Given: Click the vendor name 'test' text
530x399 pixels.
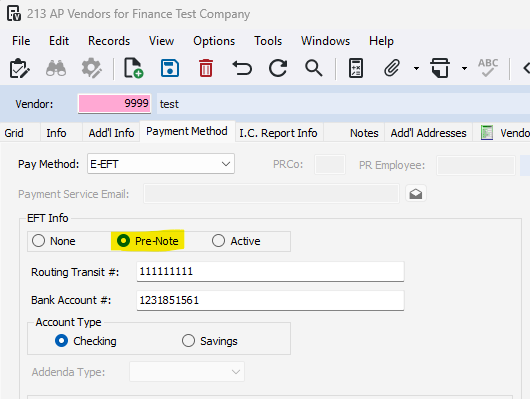Looking at the screenshot, I should click(169, 104).
